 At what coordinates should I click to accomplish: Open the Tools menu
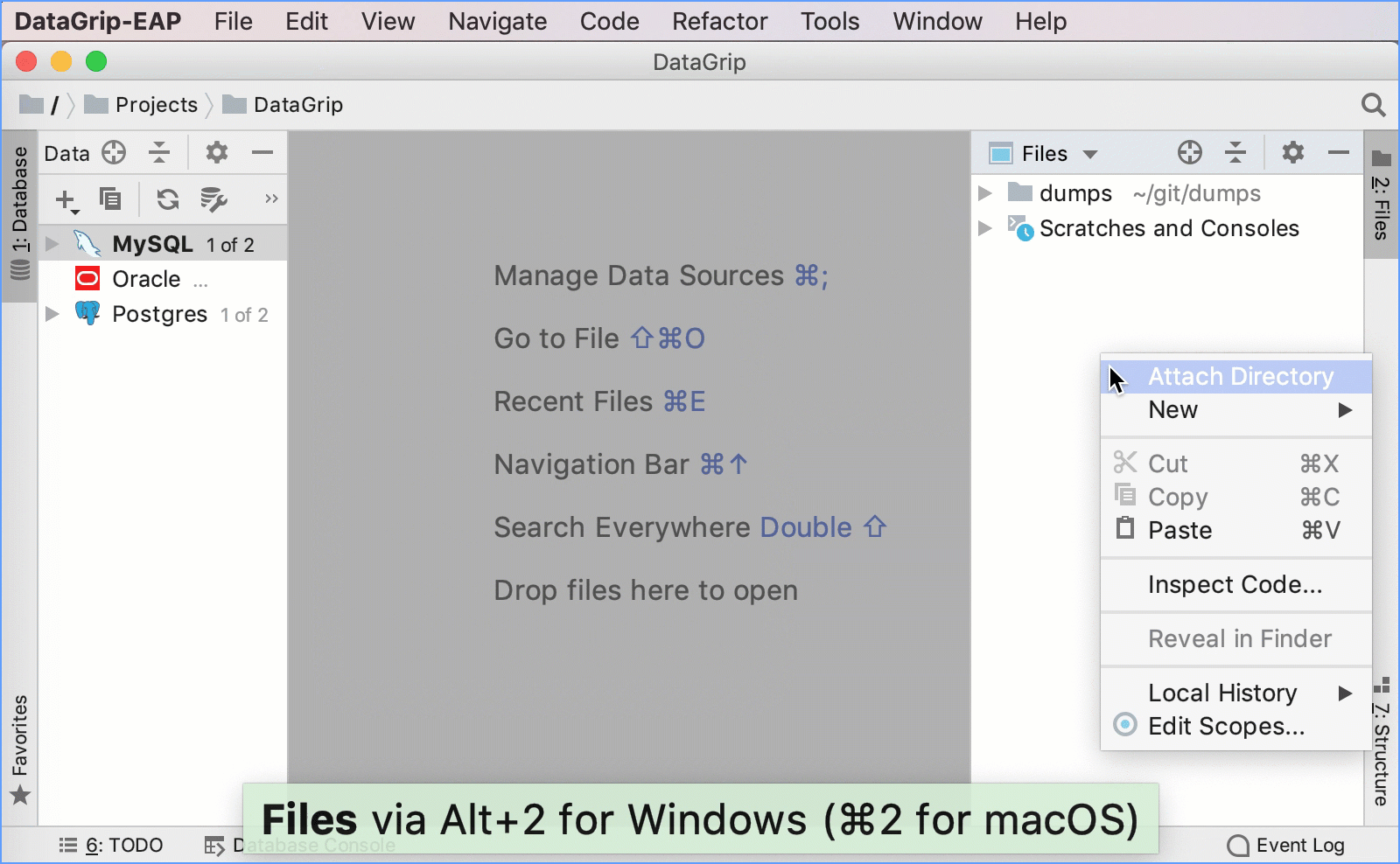click(829, 21)
